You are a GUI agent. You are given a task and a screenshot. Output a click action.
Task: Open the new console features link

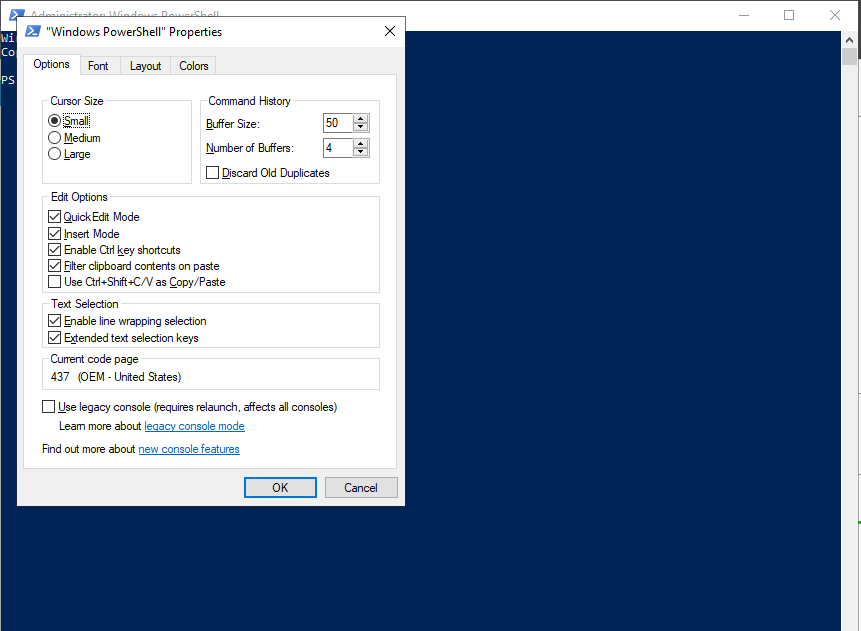pos(189,449)
